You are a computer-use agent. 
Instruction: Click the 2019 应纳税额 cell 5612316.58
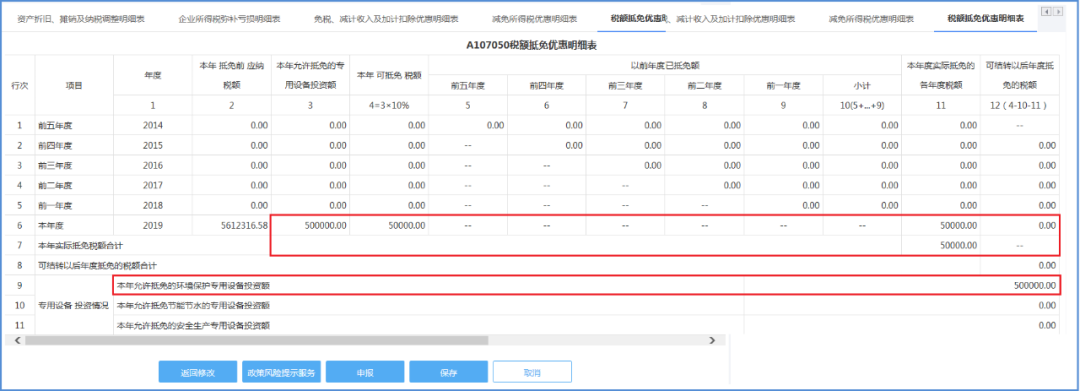(x=231, y=225)
